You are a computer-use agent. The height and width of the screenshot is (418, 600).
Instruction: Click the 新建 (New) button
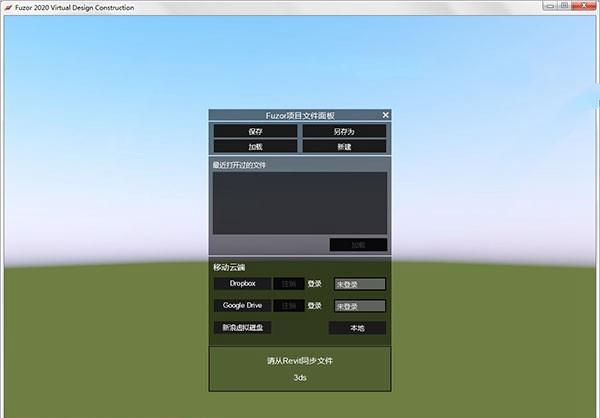[344, 146]
